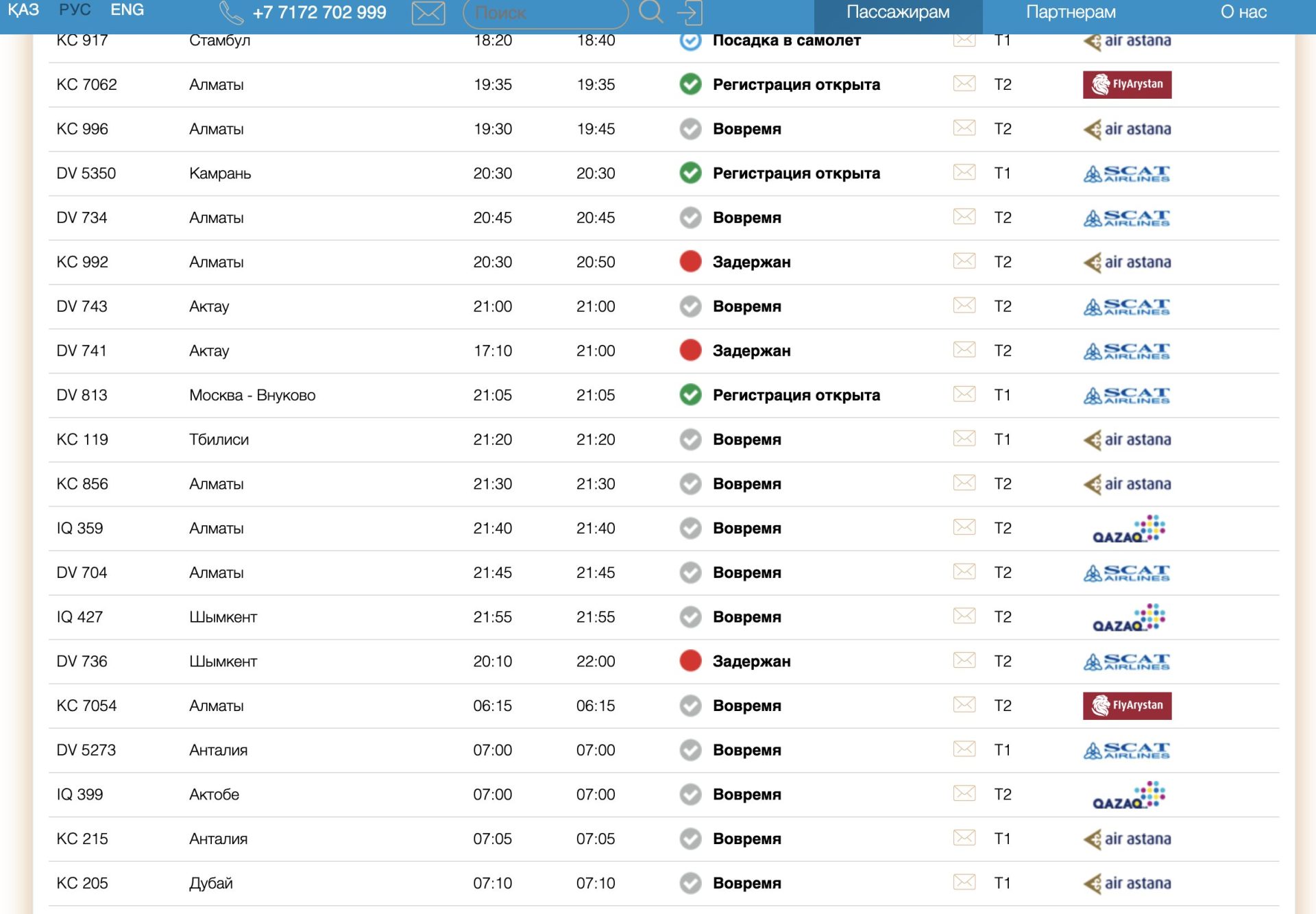Click Вовремя status of flight KC 205
Image resolution: width=1316 pixels, height=914 pixels.
747,883
